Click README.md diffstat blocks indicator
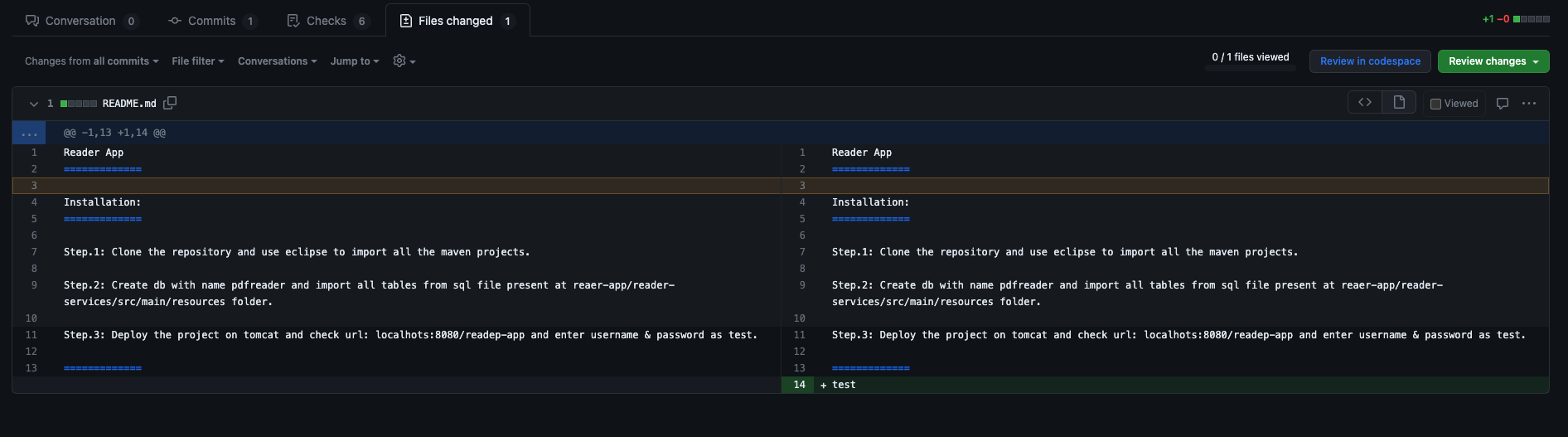This screenshot has height=437, width=1568. tap(79, 104)
